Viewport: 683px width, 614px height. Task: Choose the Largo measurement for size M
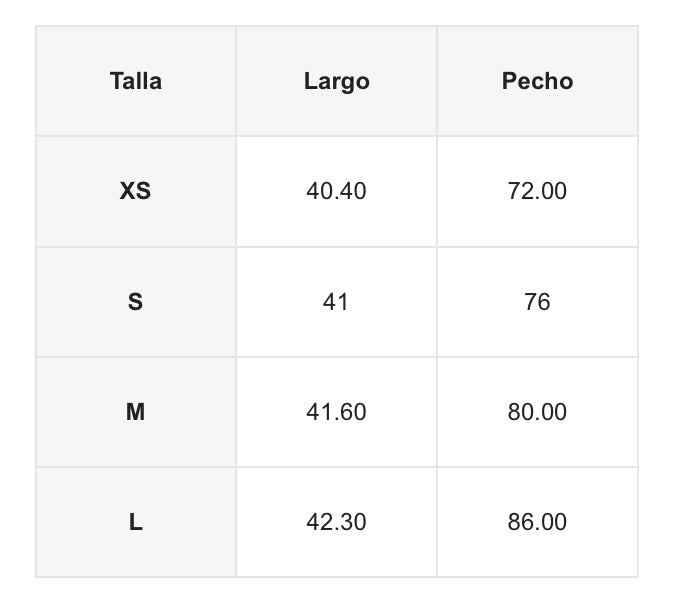point(336,411)
